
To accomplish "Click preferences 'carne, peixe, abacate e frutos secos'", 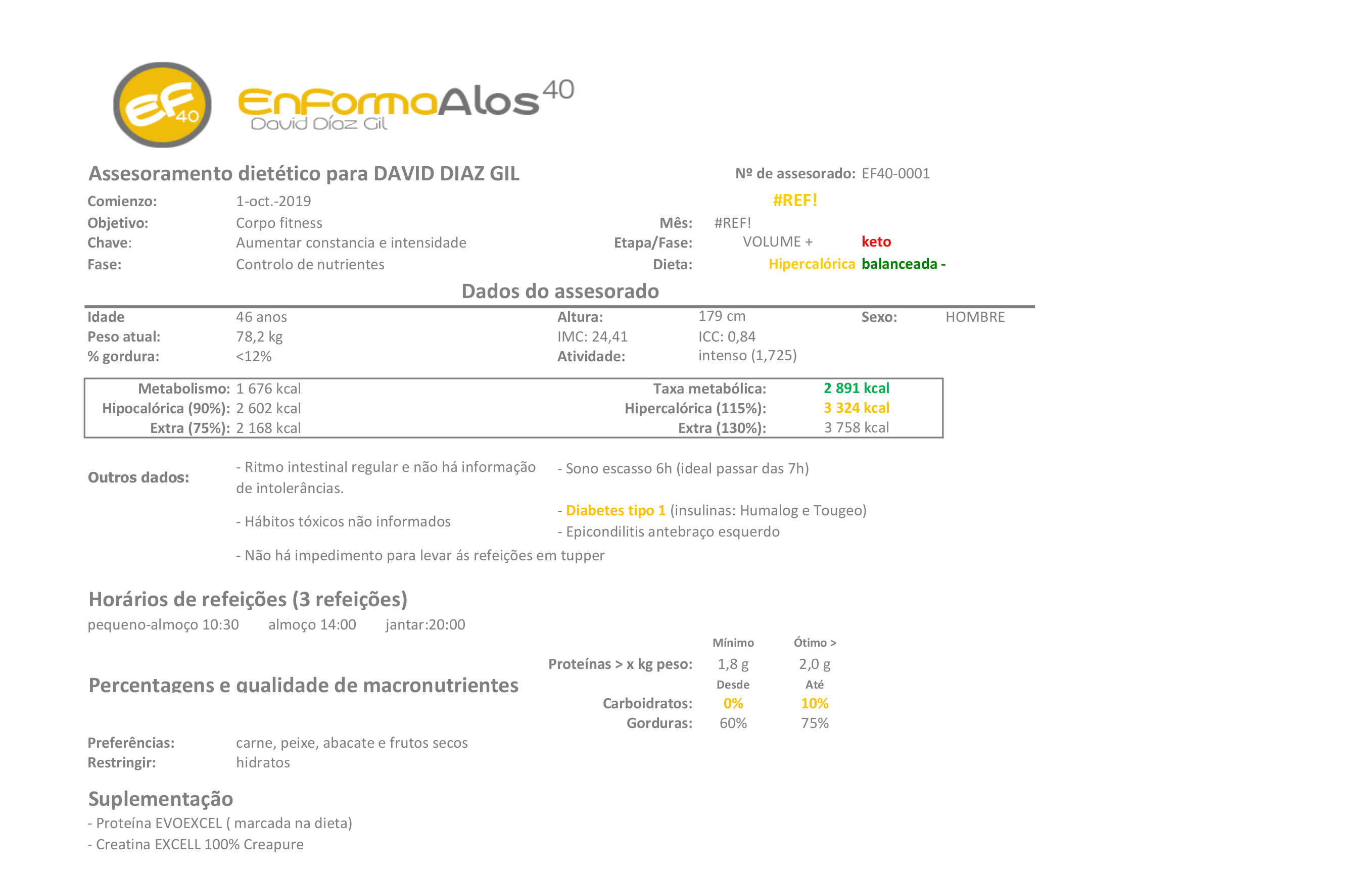I will [x=352, y=743].
